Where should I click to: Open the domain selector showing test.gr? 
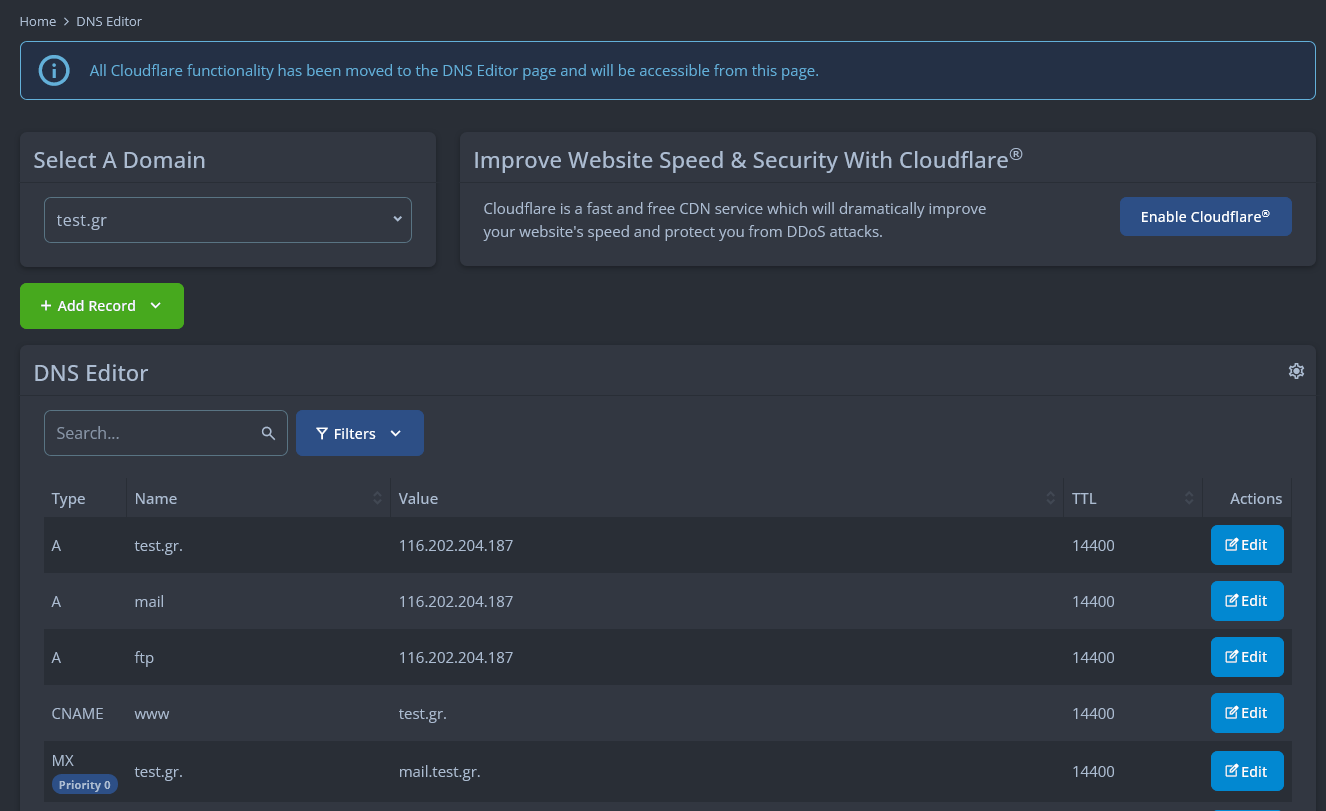pos(228,220)
